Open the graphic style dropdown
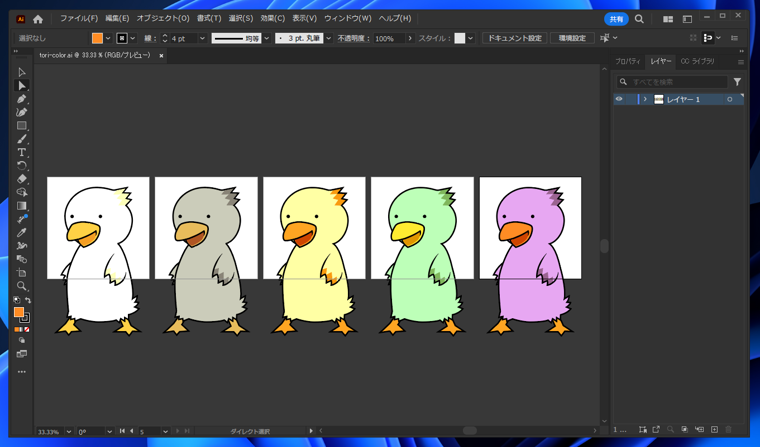760x447 pixels. (x=471, y=38)
